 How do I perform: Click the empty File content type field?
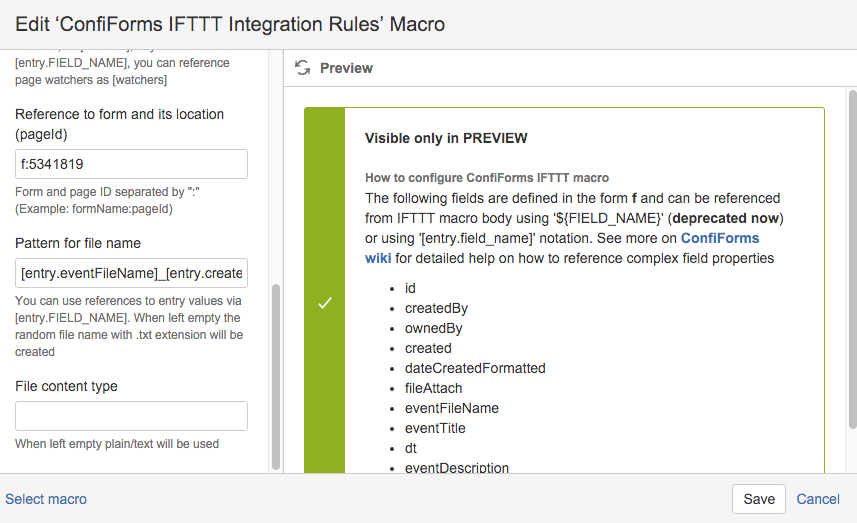(x=131, y=416)
